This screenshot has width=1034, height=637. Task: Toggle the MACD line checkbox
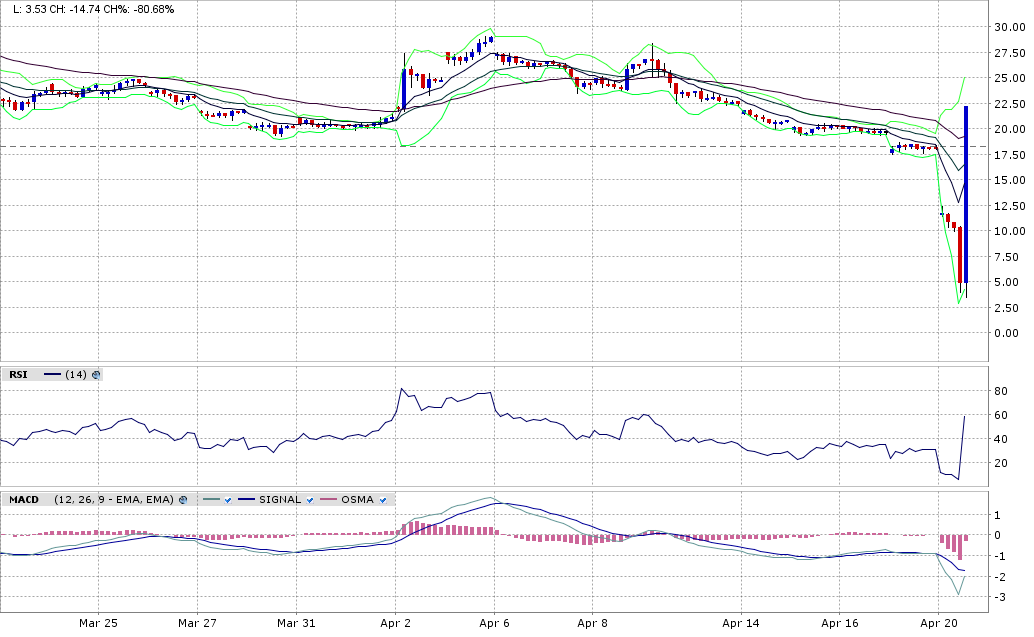point(228,499)
